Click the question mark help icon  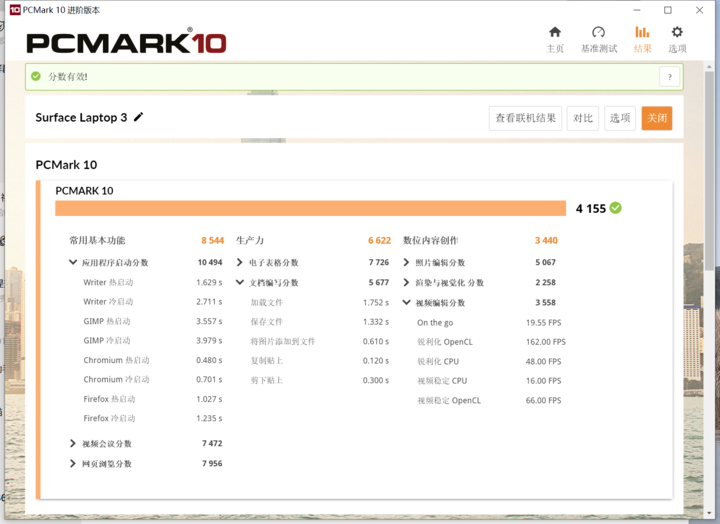(x=669, y=77)
